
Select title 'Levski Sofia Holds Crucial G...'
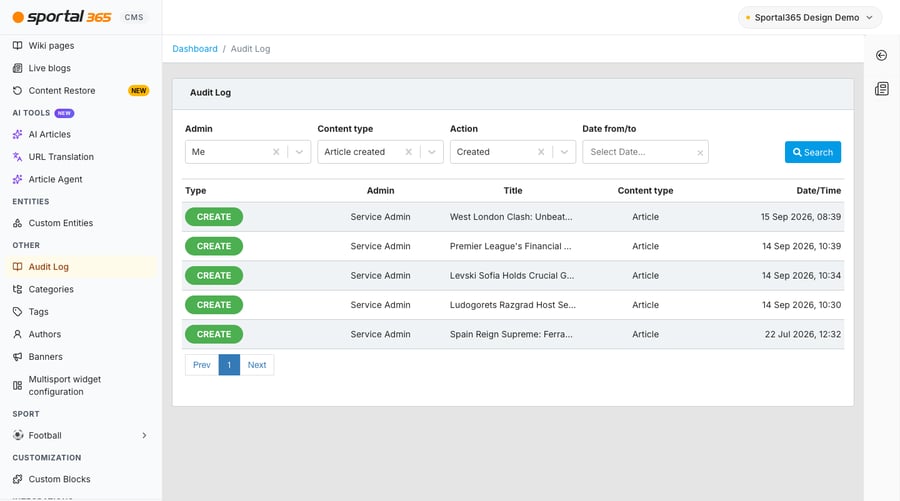click(512, 275)
